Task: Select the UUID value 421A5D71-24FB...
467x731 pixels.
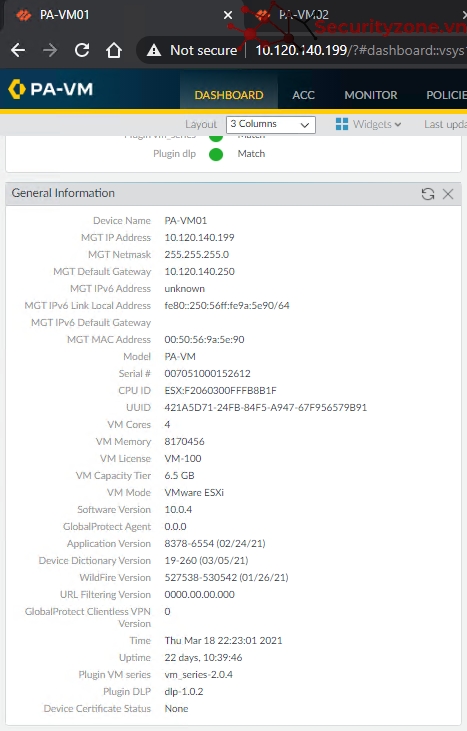Action: 266,407
